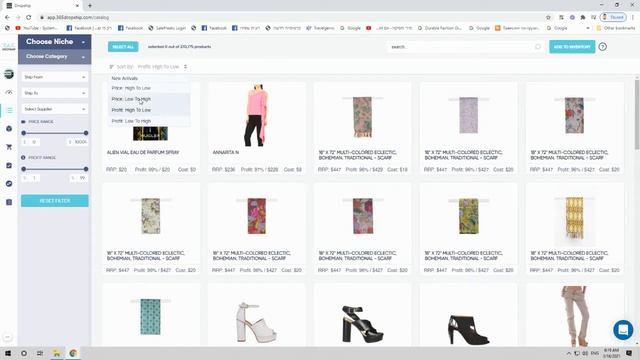Viewport: 640px width, 360px height.
Task: Bookmark this page with the star icon
Action: coord(548,17)
